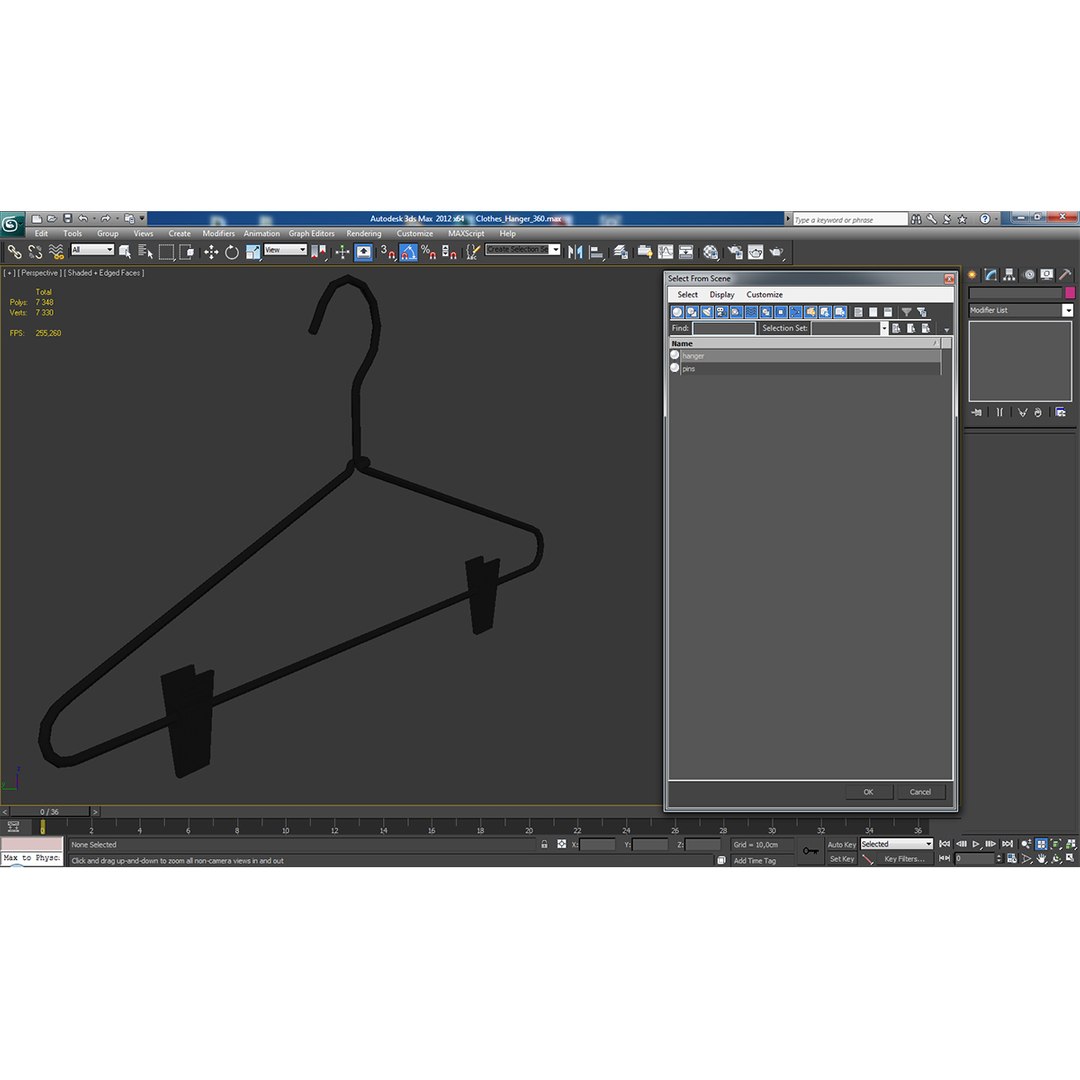Click the pin stack icon under modifier list
Image resolution: width=1080 pixels, height=1080 pixels.
coord(976,412)
